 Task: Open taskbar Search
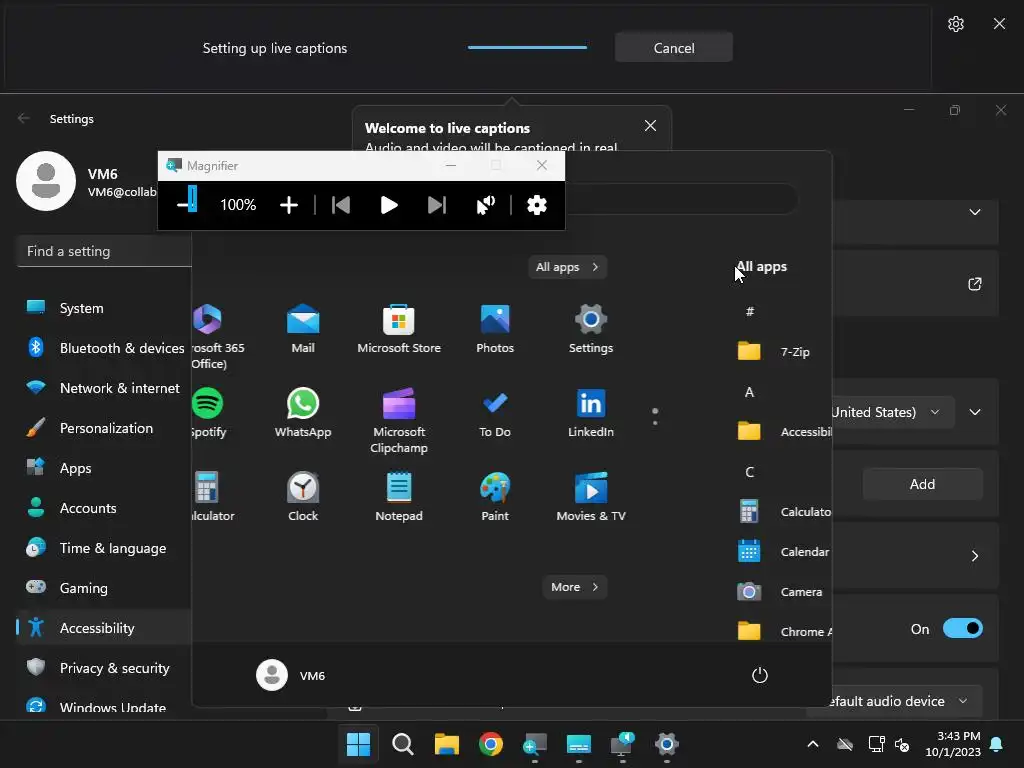click(402, 744)
